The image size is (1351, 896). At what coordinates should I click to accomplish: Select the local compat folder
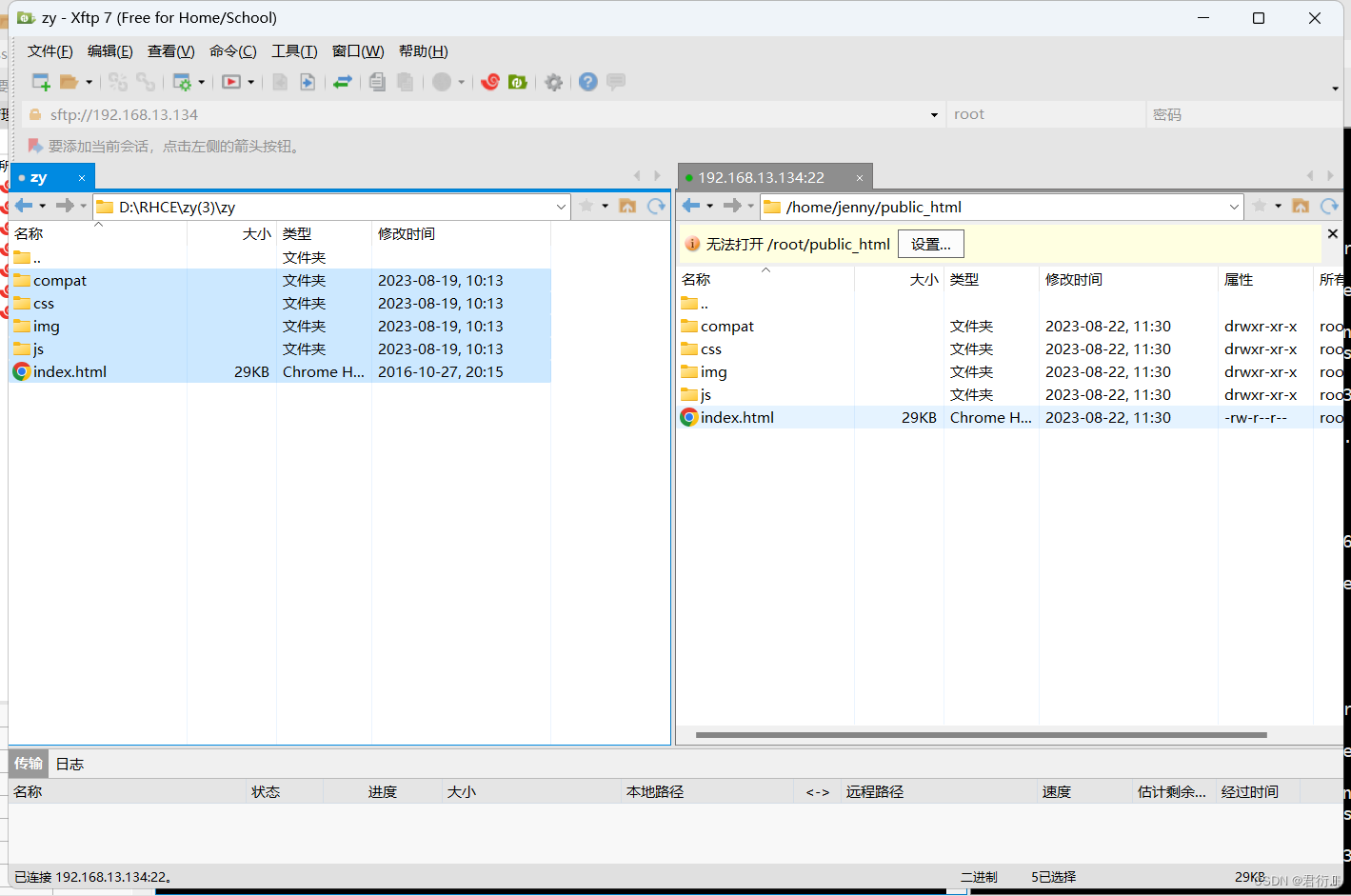(x=280, y=280)
